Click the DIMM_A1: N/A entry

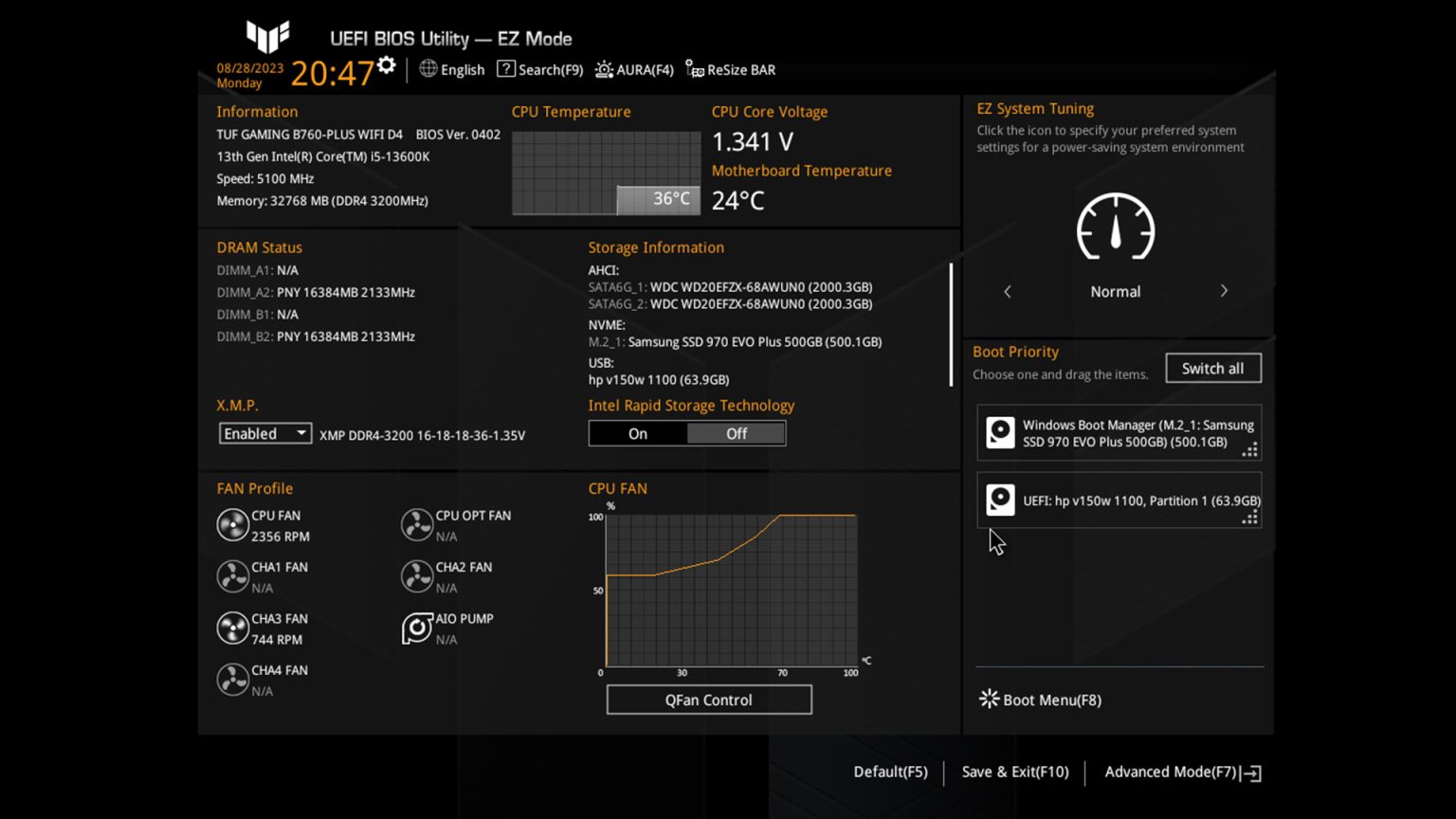(x=257, y=270)
